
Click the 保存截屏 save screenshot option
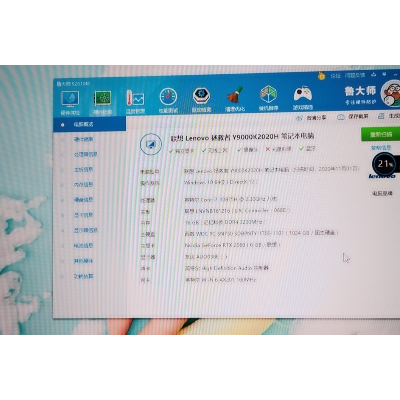click(x=353, y=117)
